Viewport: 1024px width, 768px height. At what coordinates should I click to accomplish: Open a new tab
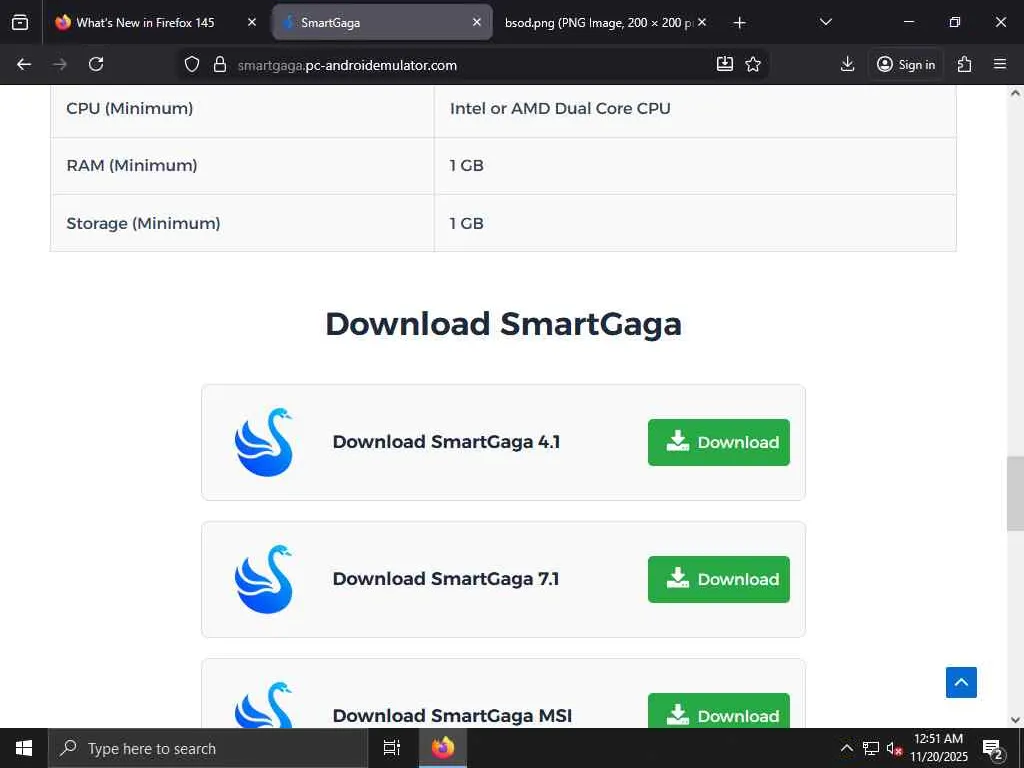(739, 23)
